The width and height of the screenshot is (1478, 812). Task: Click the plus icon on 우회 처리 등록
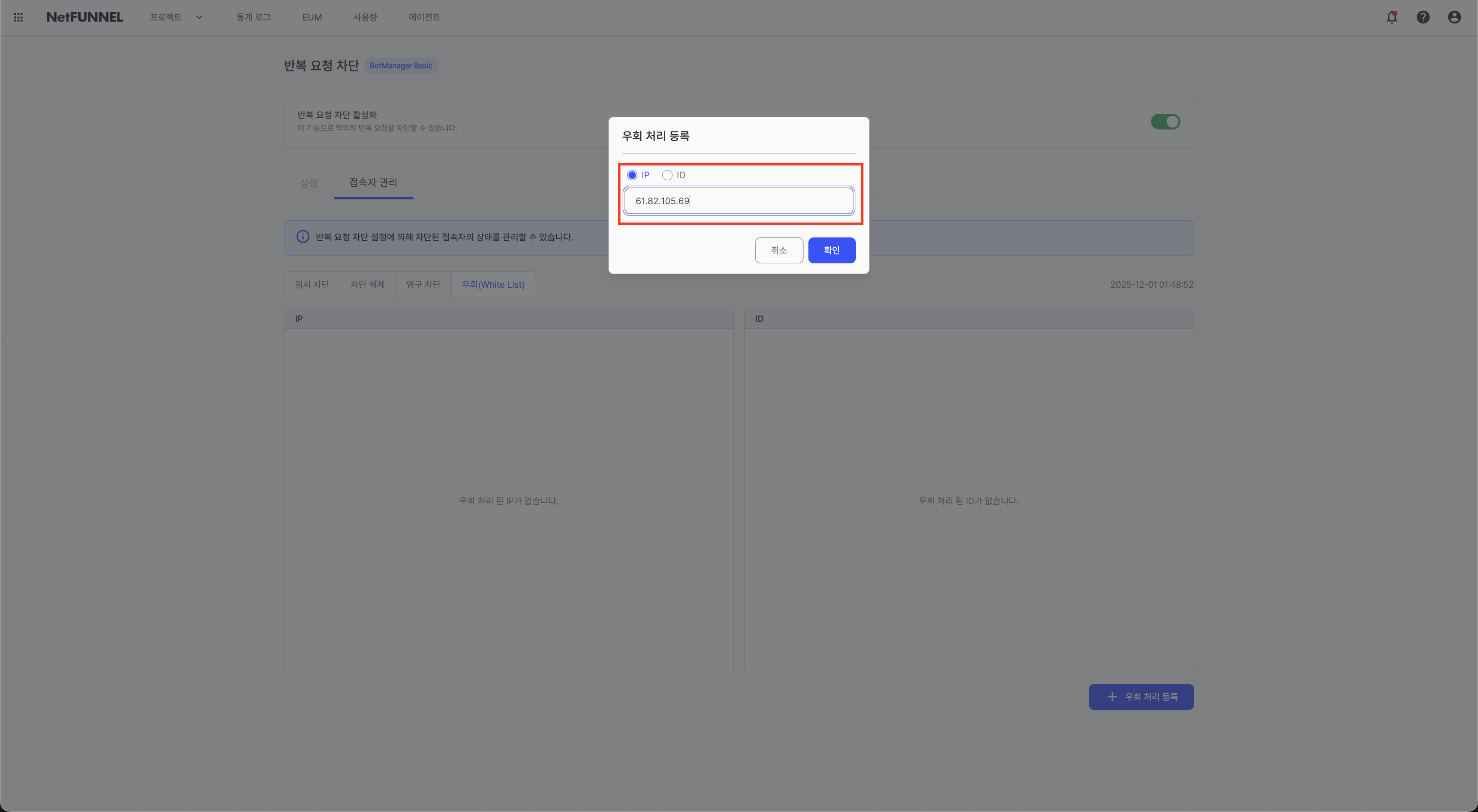point(1112,697)
